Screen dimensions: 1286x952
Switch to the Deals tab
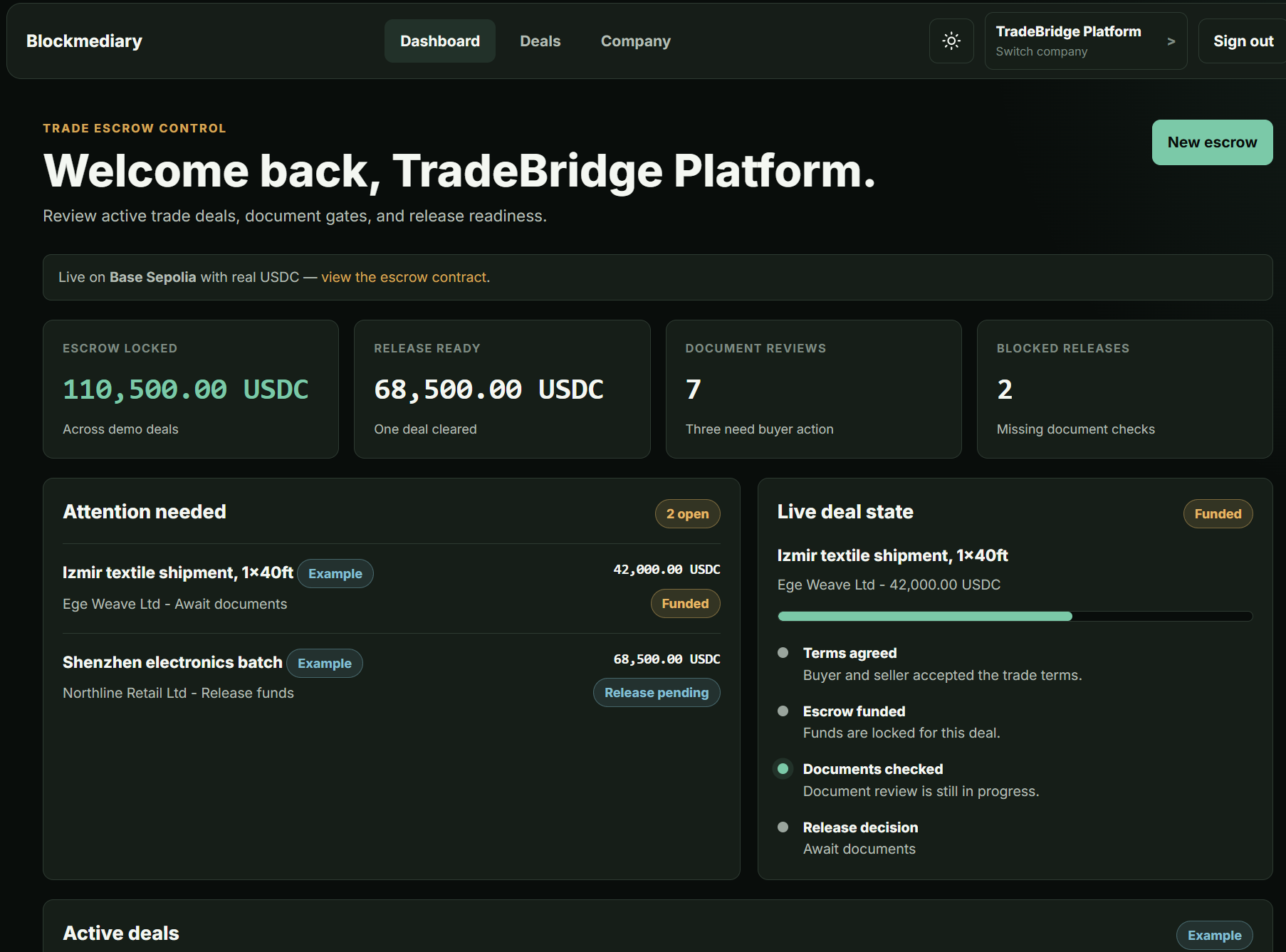[540, 41]
